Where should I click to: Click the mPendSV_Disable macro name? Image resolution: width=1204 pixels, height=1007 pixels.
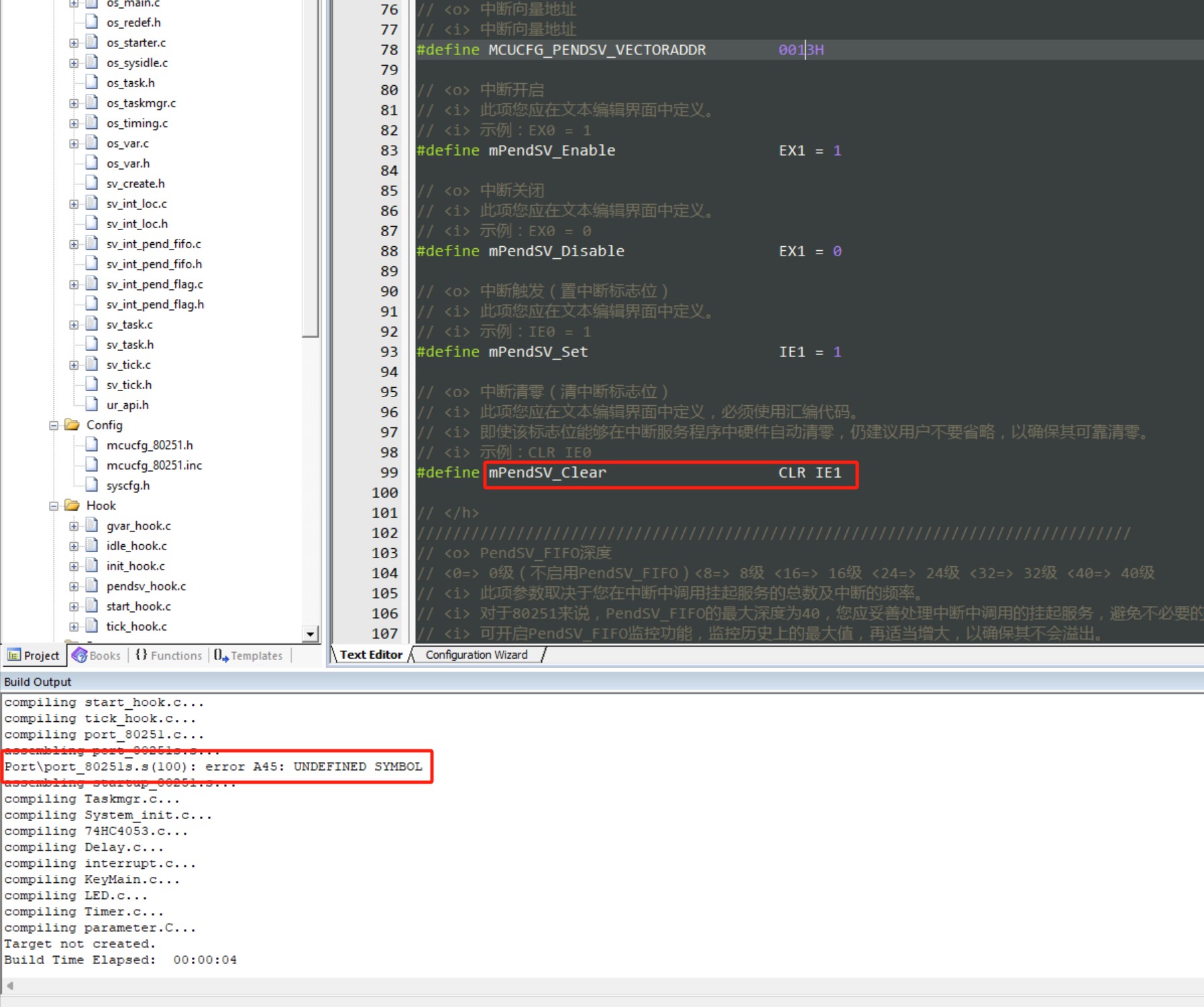click(x=556, y=251)
